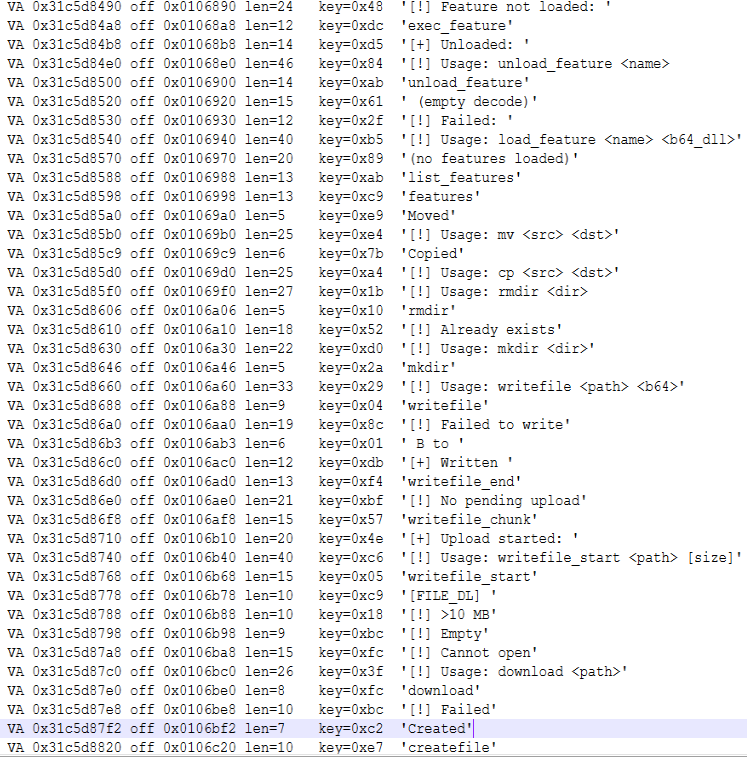Viewport: 747px width, 757px height.
Task: Click the key=0x2f value
Action: [351, 121]
